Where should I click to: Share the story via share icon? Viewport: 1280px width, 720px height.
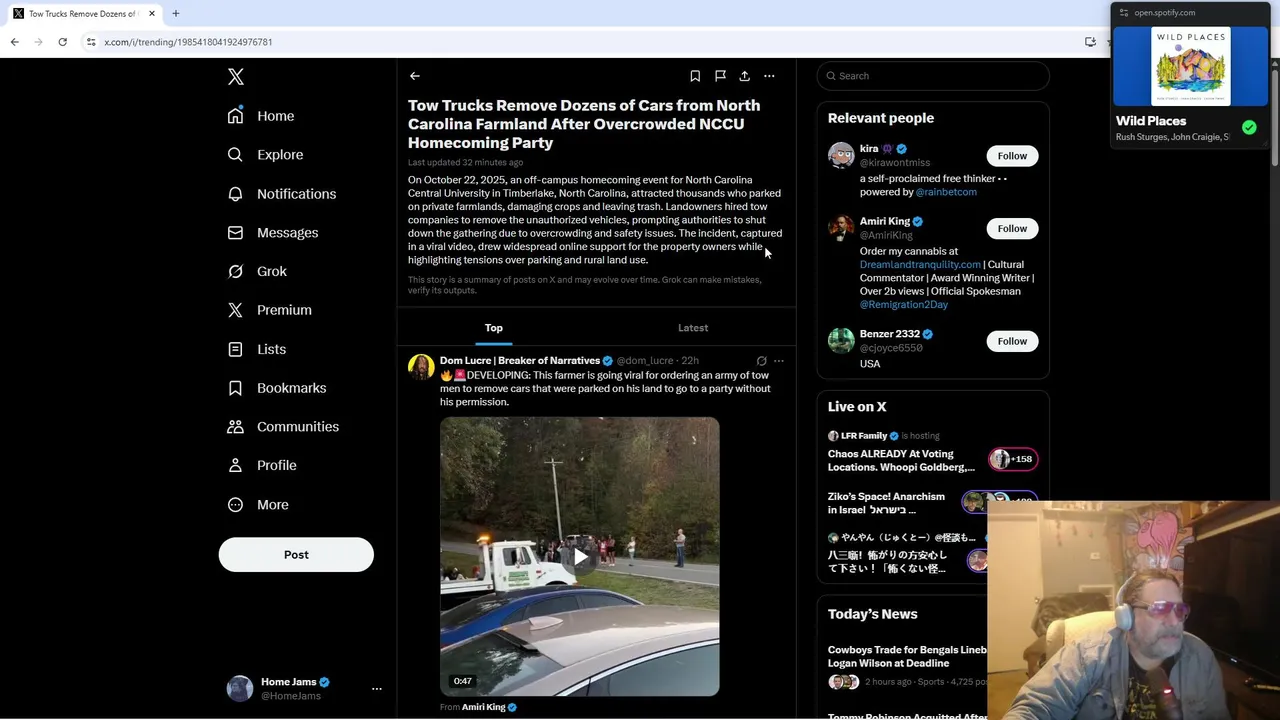(744, 76)
